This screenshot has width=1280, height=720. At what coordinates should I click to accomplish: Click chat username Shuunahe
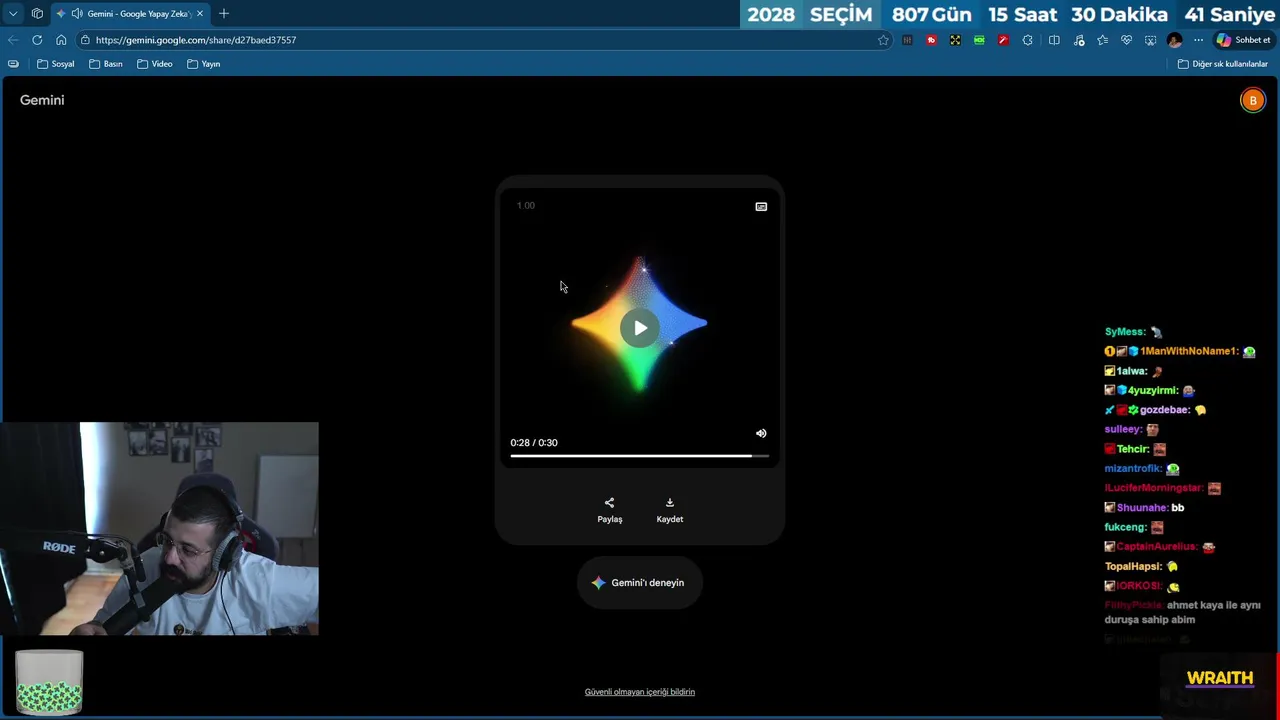pyautogui.click(x=1142, y=508)
